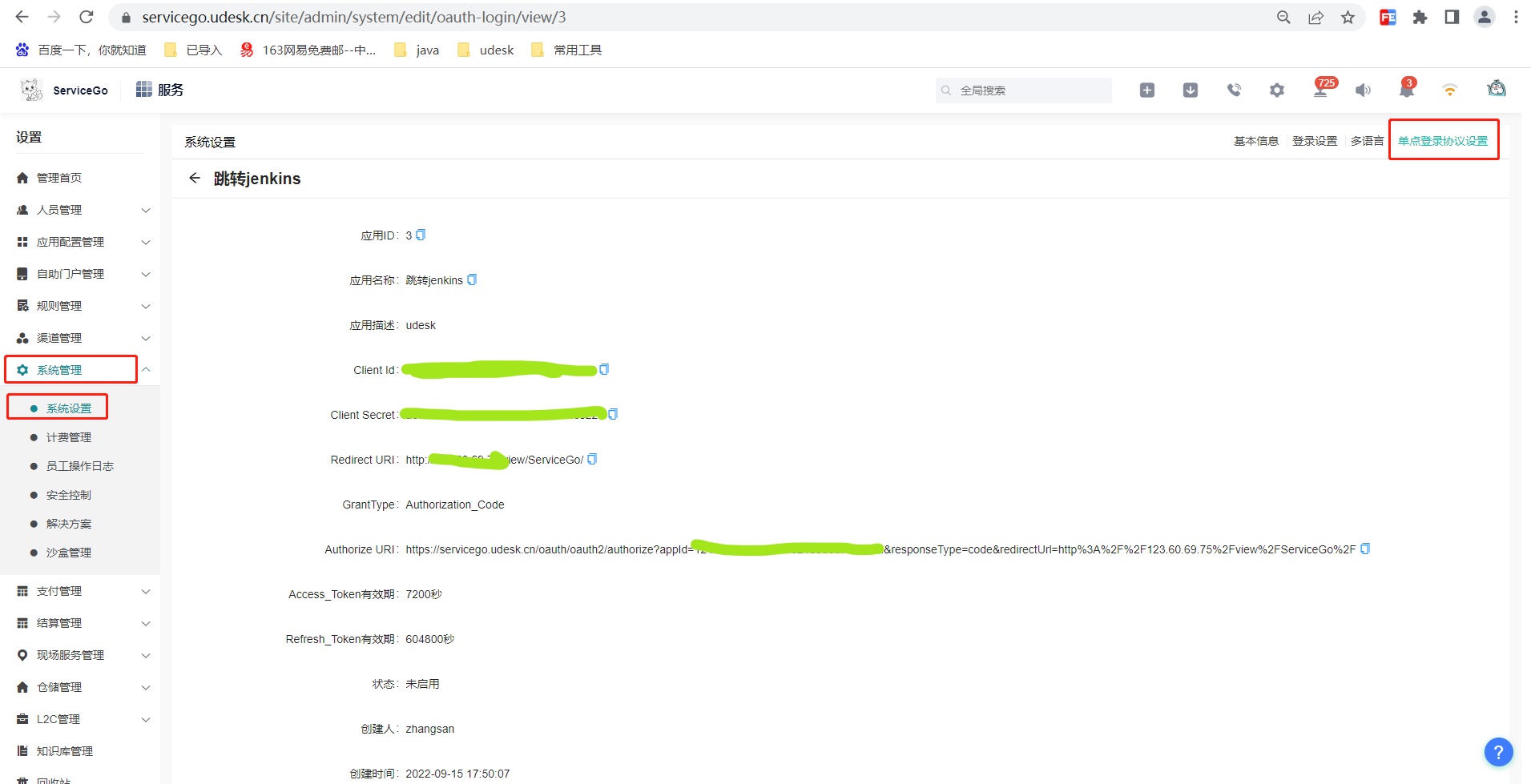Click the phone call icon in header
This screenshot has height=784, width=1531.
[1234, 90]
